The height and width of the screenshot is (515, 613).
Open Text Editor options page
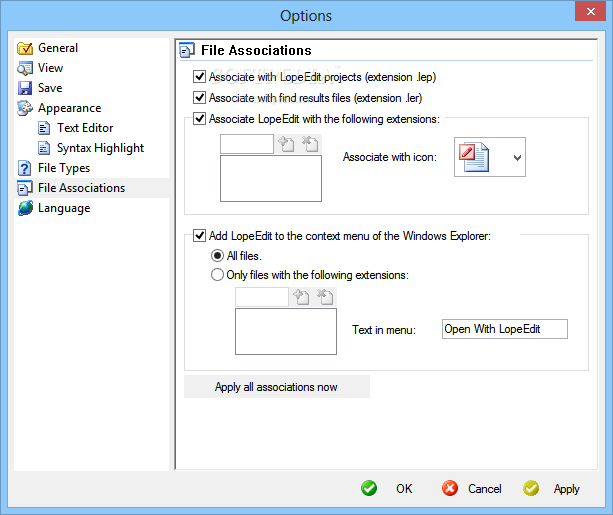pyautogui.click(x=85, y=128)
